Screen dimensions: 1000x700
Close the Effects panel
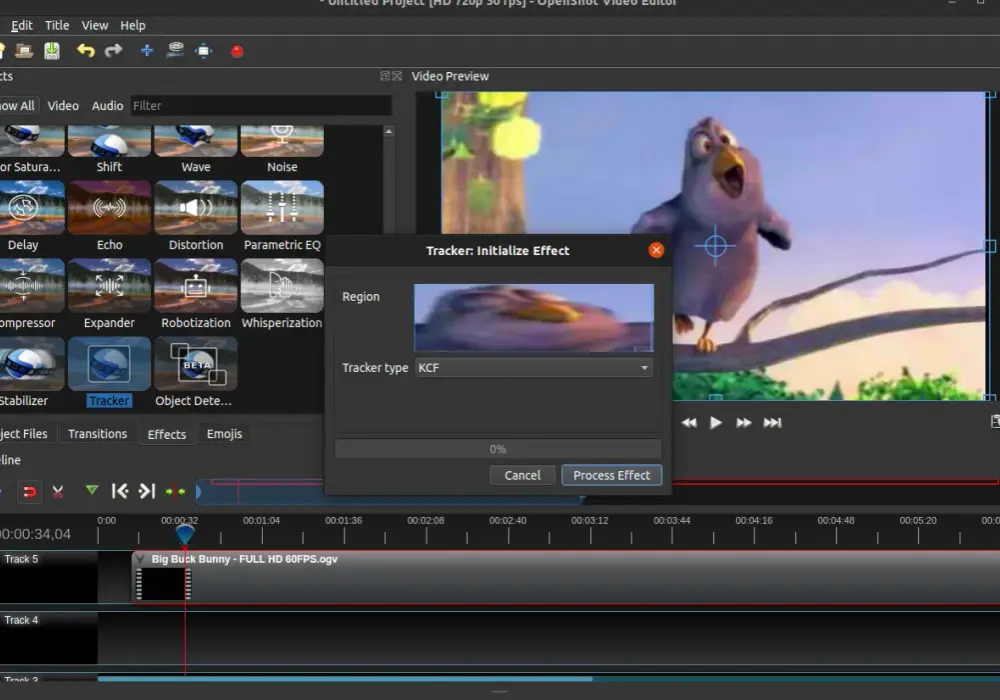397,76
